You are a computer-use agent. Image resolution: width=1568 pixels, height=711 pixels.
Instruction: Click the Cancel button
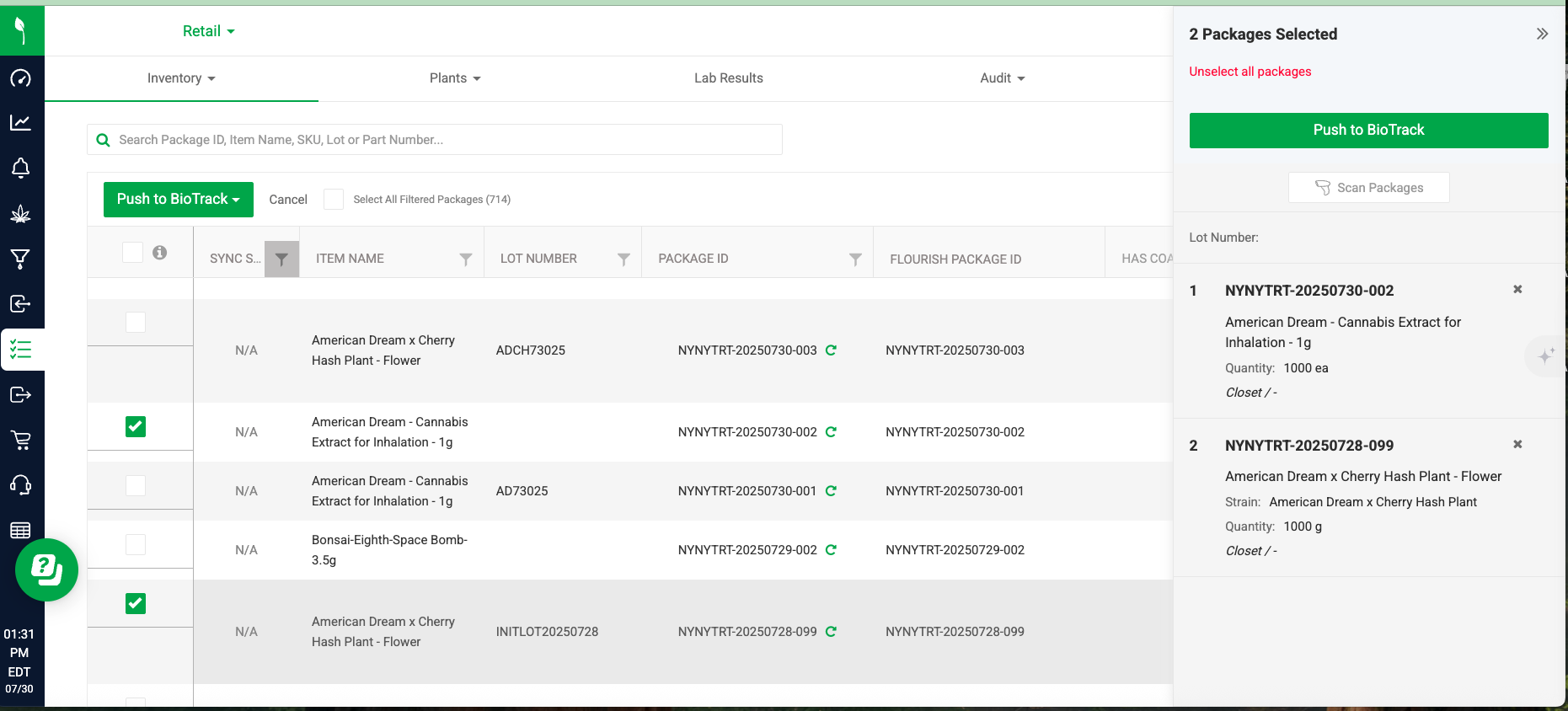tap(288, 200)
